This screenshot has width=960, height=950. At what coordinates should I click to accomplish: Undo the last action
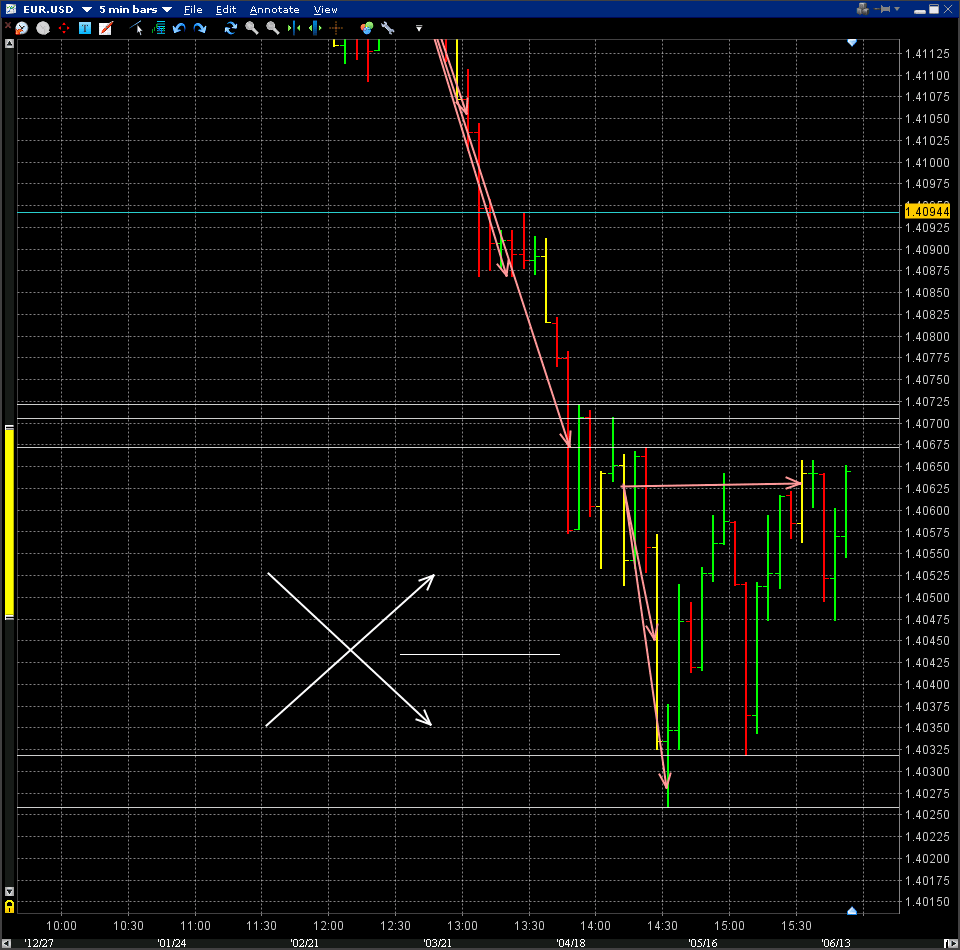(x=179, y=28)
